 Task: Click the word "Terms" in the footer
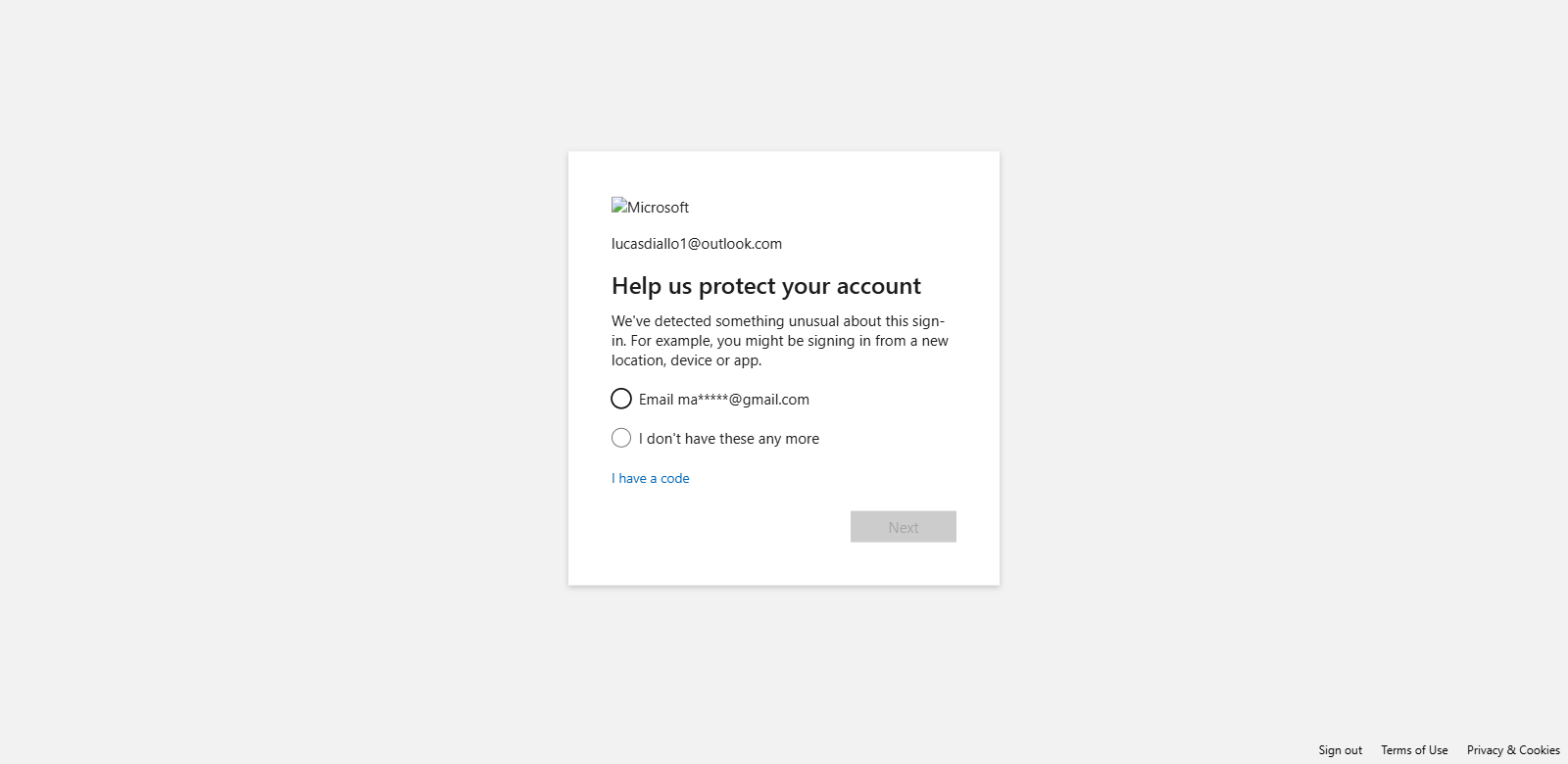[1396, 750]
